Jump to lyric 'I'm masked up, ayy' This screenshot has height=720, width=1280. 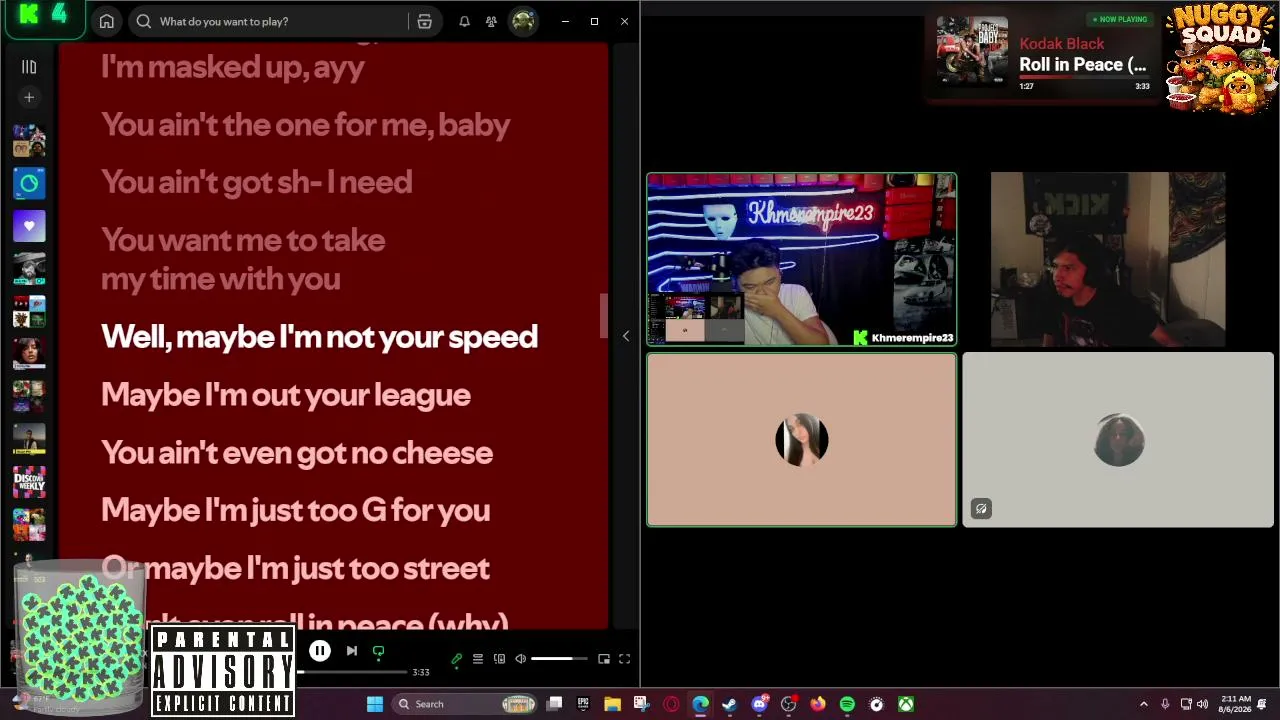coord(233,68)
